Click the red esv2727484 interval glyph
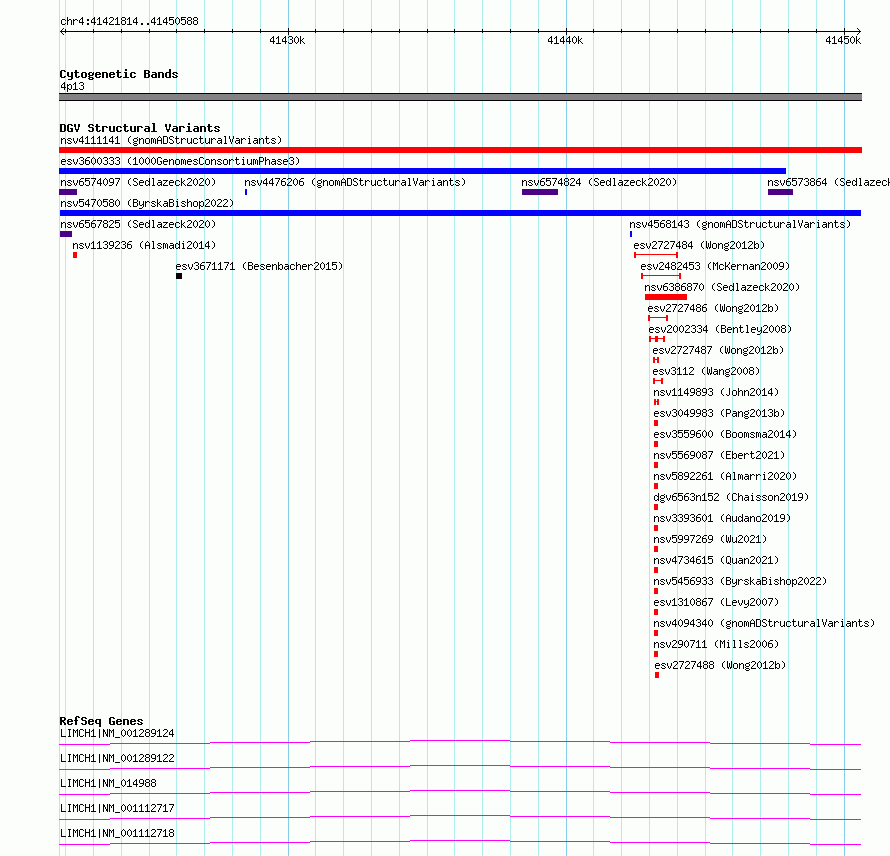This screenshot has height=856, width=890. coord(656,255)
